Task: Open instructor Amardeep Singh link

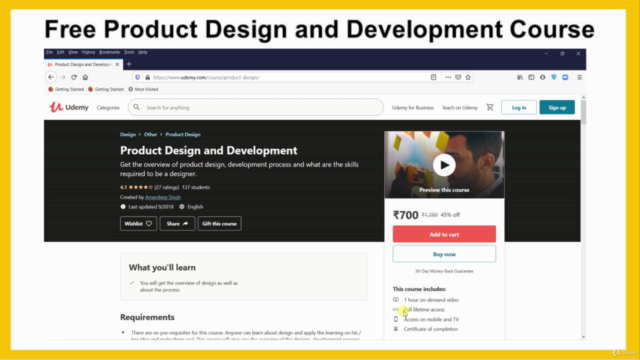Action: [163, 197]
